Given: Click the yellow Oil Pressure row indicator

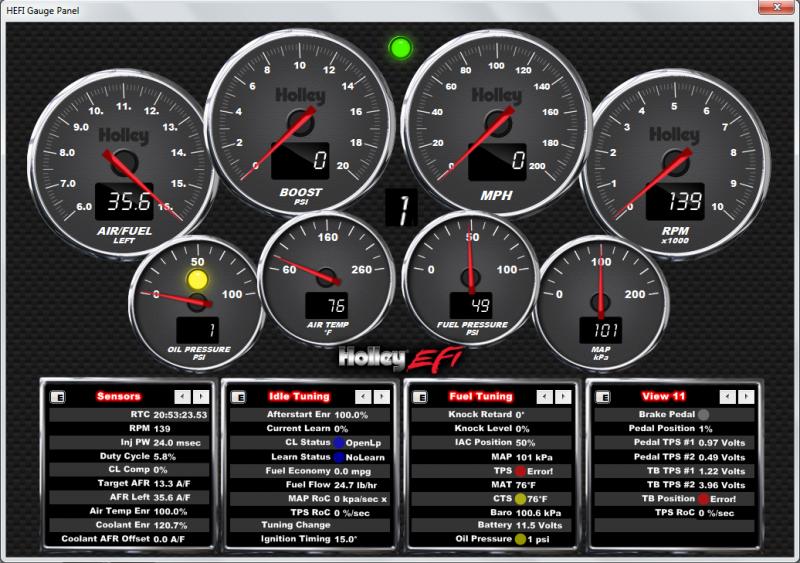Looking at the screenshot, I should tap(520, 539).
